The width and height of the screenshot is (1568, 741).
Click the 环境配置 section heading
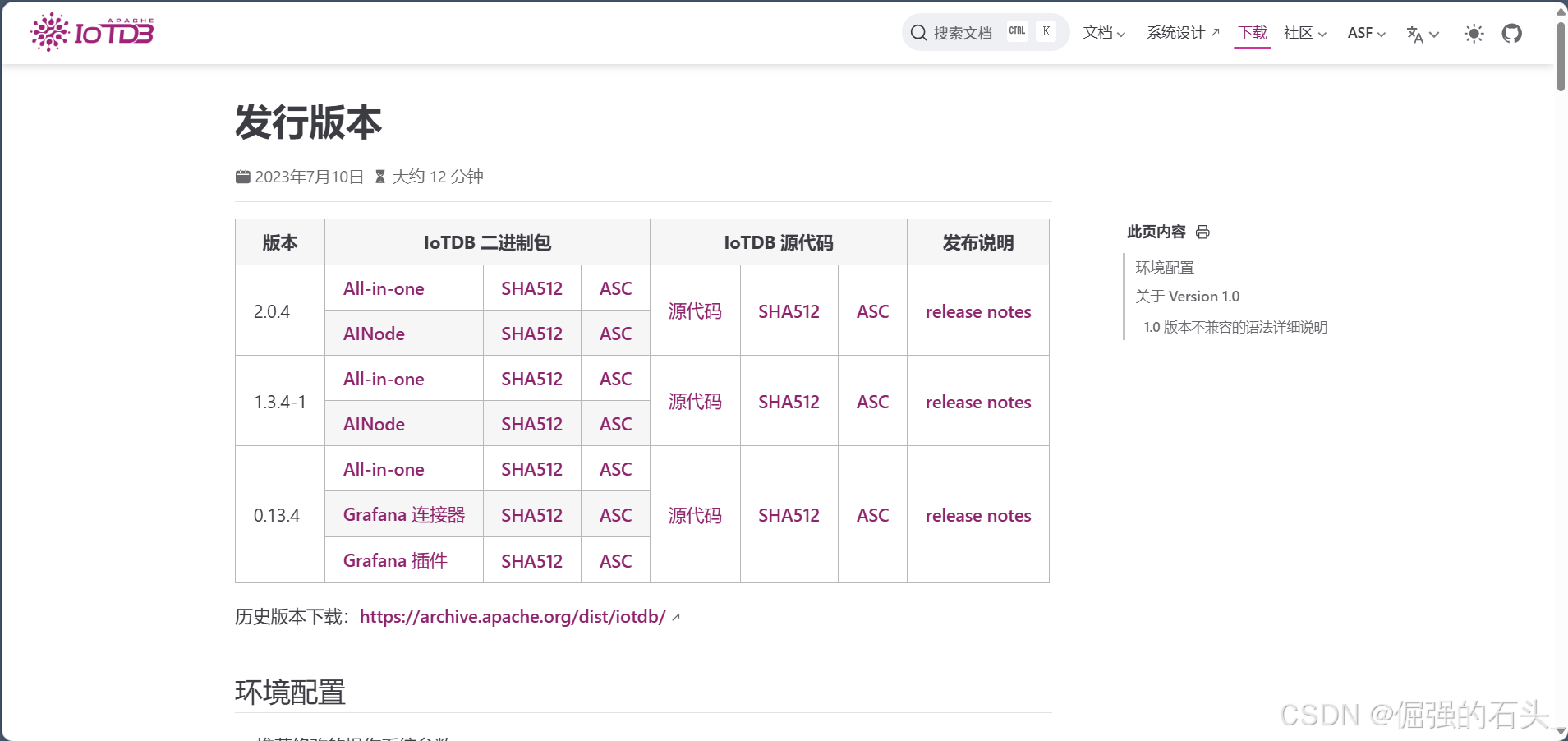[290, 692]
